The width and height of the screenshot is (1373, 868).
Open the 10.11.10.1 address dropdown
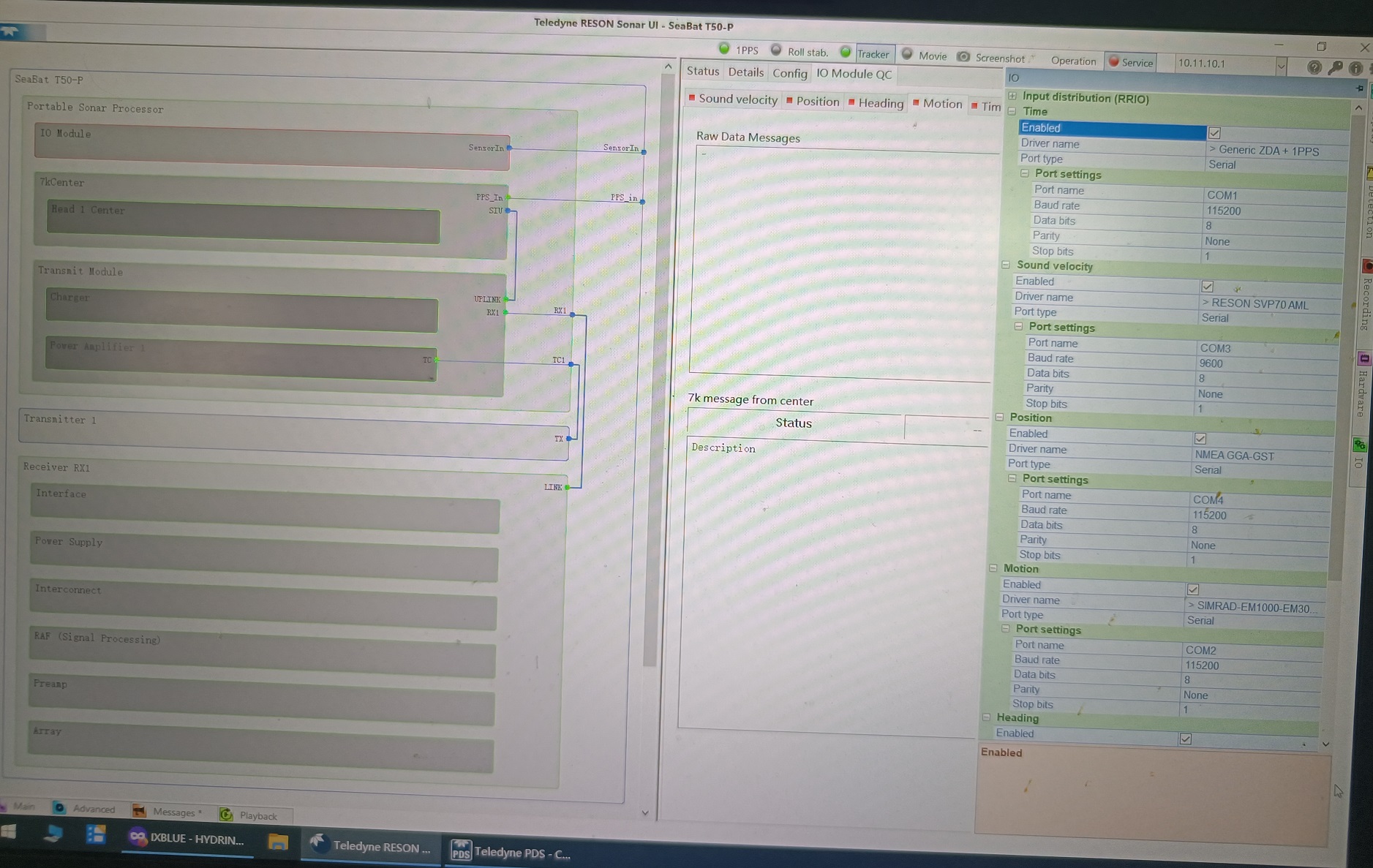(x=1282, y=67)
